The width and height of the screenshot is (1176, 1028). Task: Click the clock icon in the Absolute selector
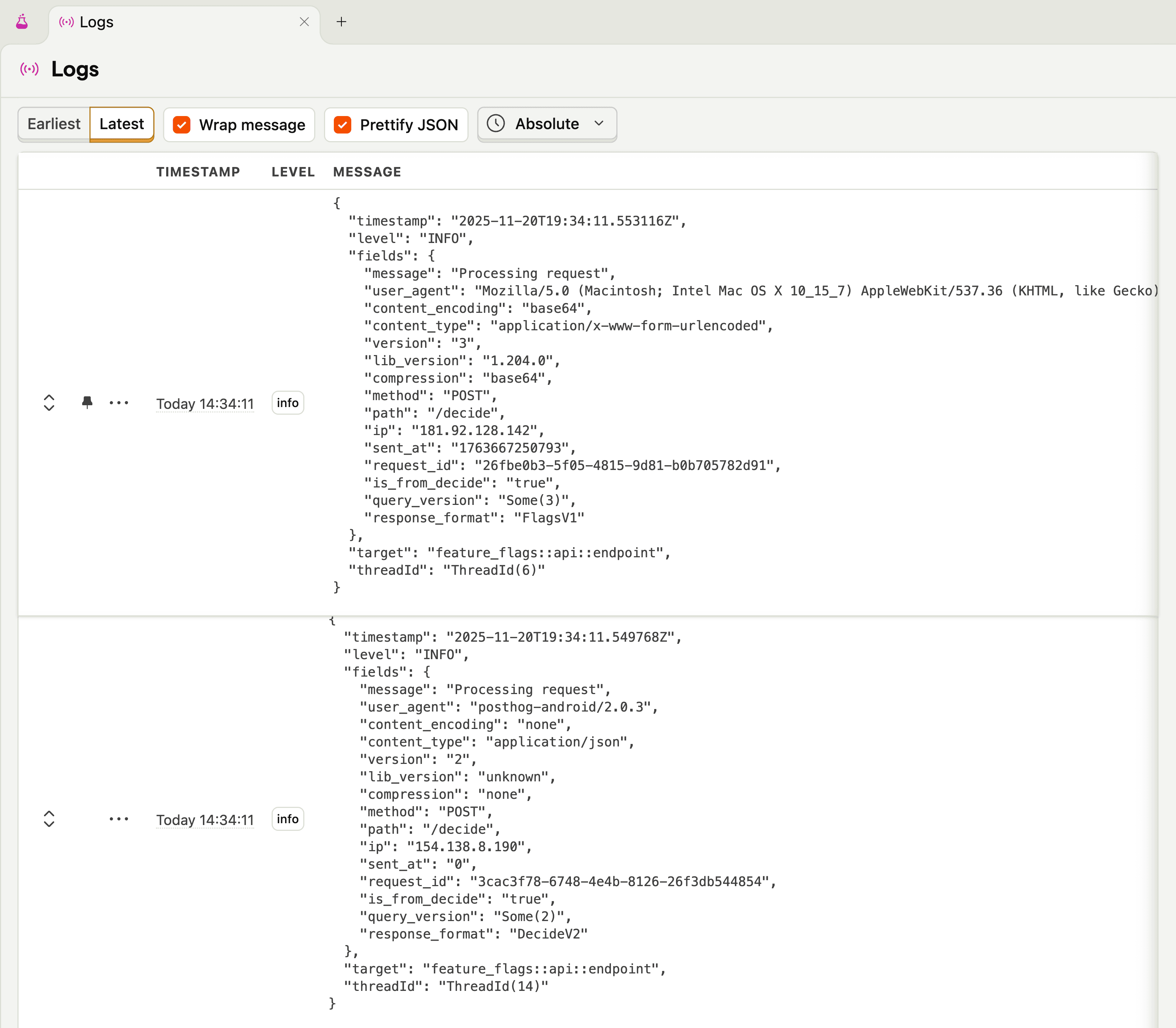point(496,124)
